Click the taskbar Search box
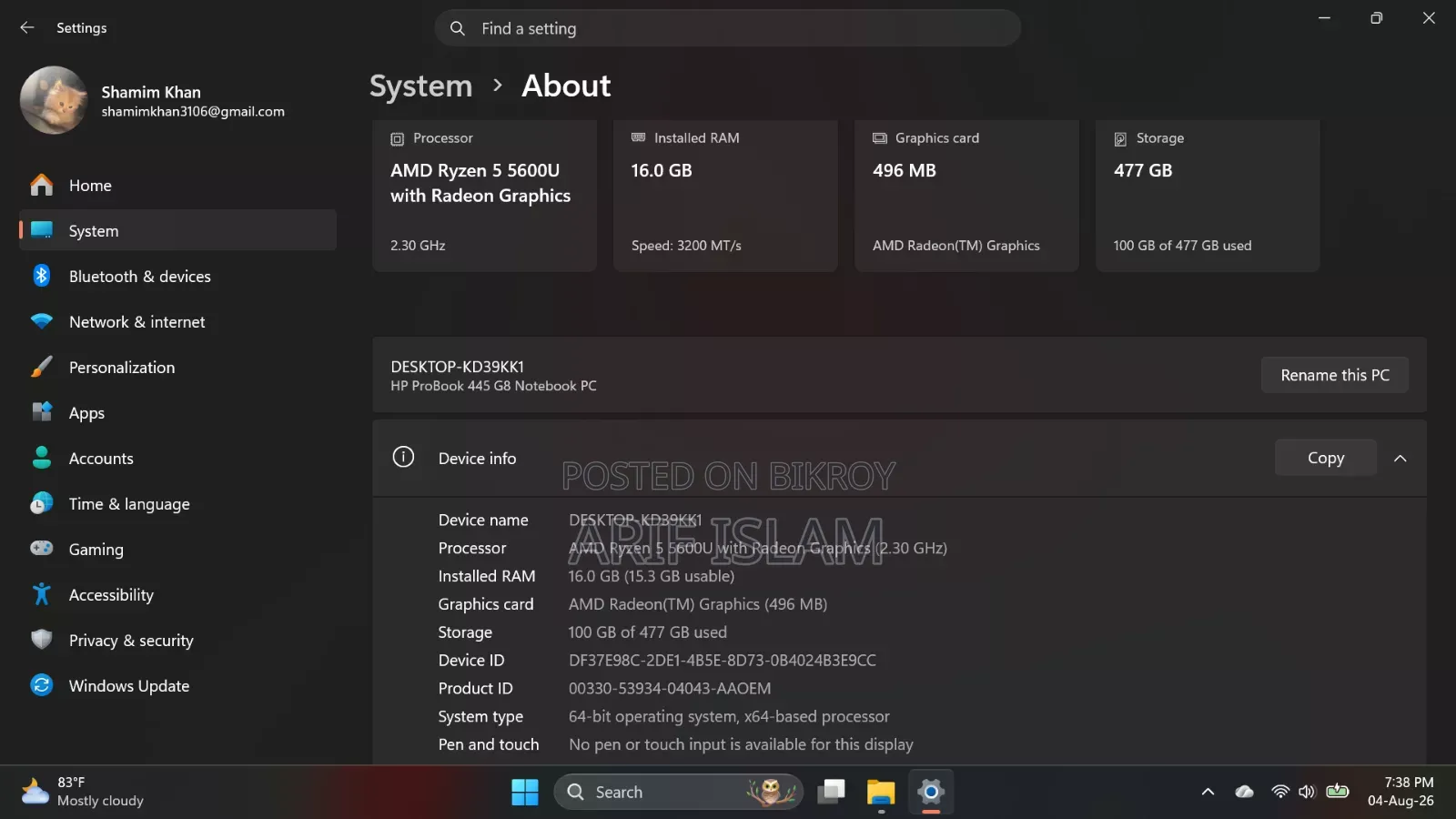The width and height of the screenshot is (1456, 819). click(x=678, y=792)
